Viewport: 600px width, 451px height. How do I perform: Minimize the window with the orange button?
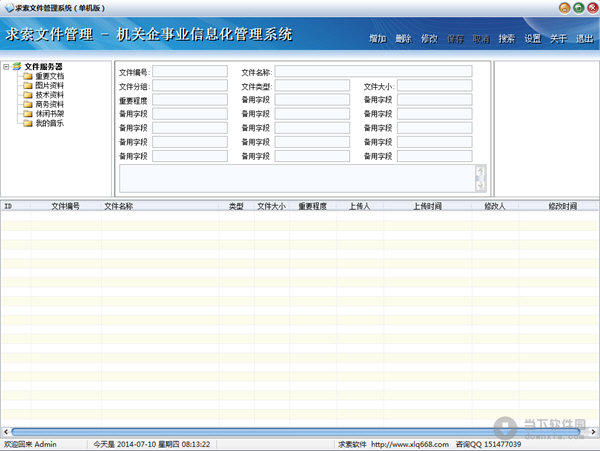(x=564, y=8)
